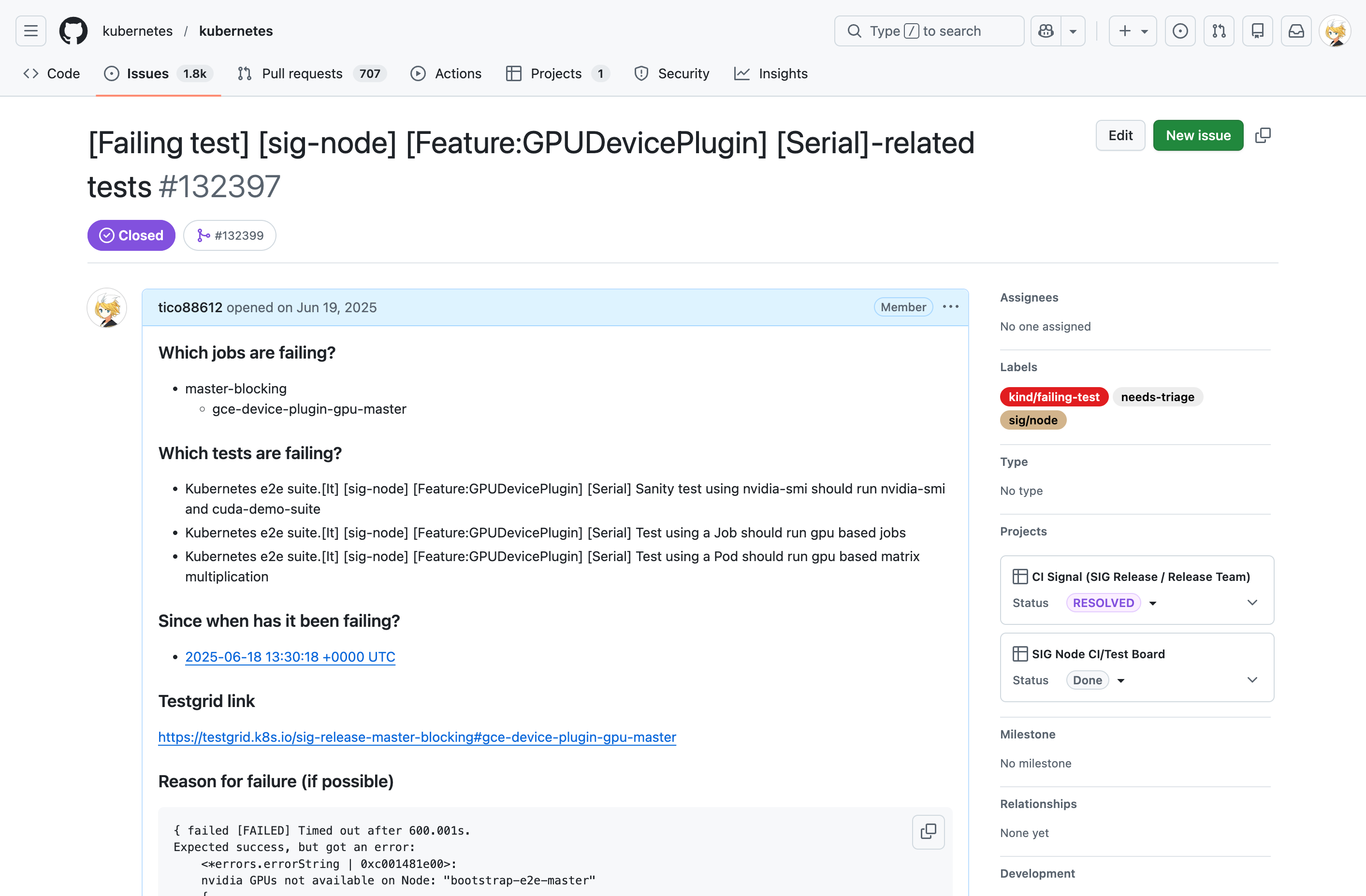Open Copilot chat icon
Screen dimensions: 1366x896
click(x=1046, y=31)
